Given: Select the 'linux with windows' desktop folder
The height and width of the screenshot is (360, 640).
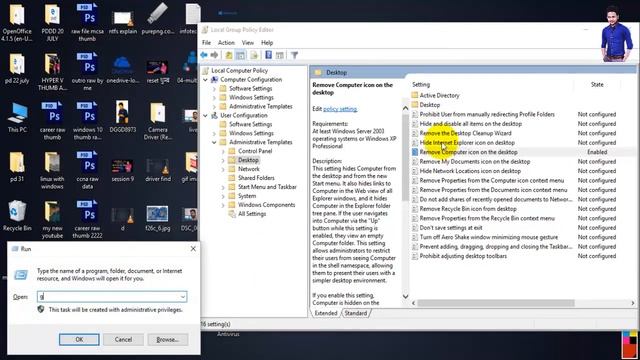Looking at the screenshot, I should (x=52, y=170).
